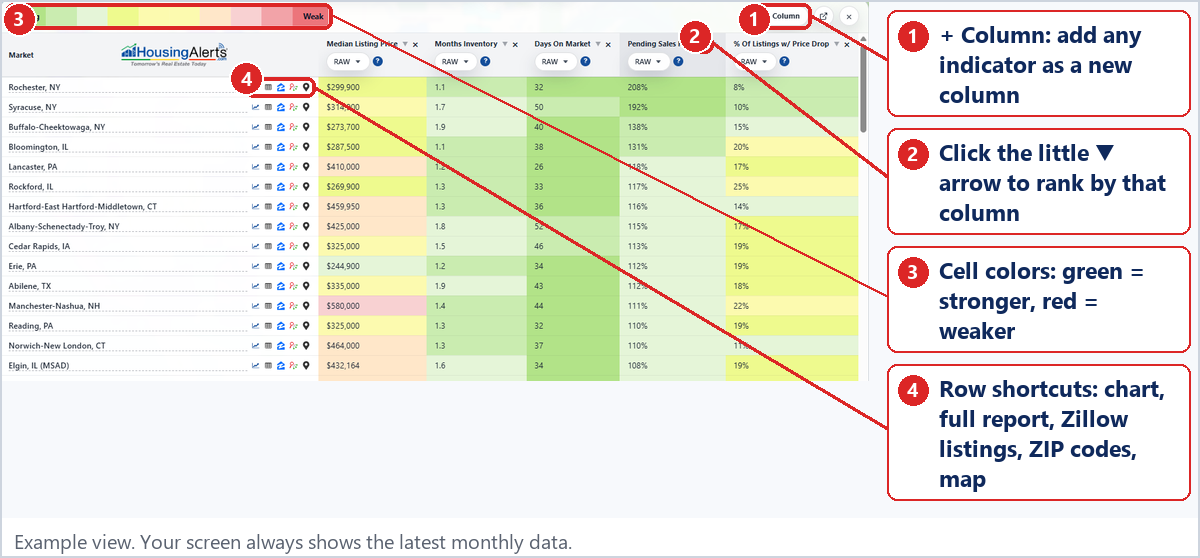Open RAW dropdown under Pending Sales
The width and height of the screenshot is (1200, 558).
(649, 61)
